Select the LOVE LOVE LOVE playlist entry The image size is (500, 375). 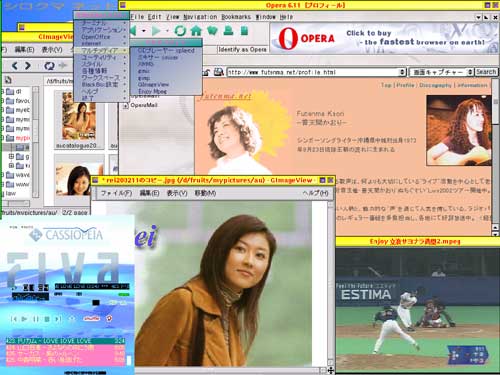tap(65, 341)
